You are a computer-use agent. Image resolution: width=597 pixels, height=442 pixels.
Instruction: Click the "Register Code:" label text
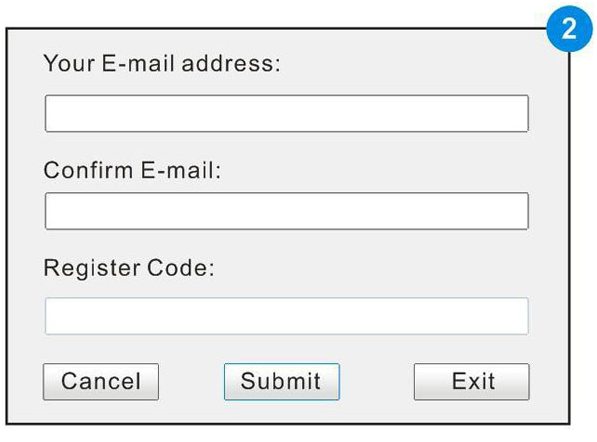[129, 268]
